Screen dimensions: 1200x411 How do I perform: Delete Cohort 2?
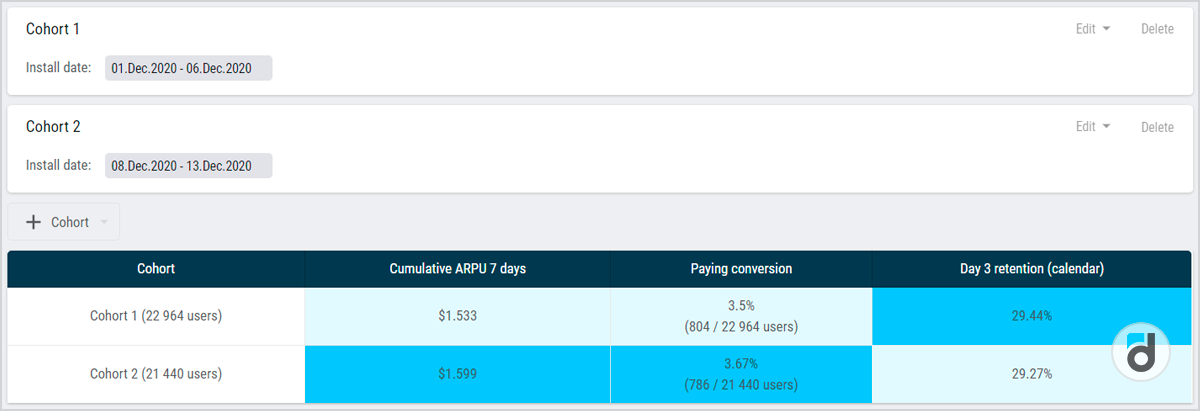pos(1157,127)
